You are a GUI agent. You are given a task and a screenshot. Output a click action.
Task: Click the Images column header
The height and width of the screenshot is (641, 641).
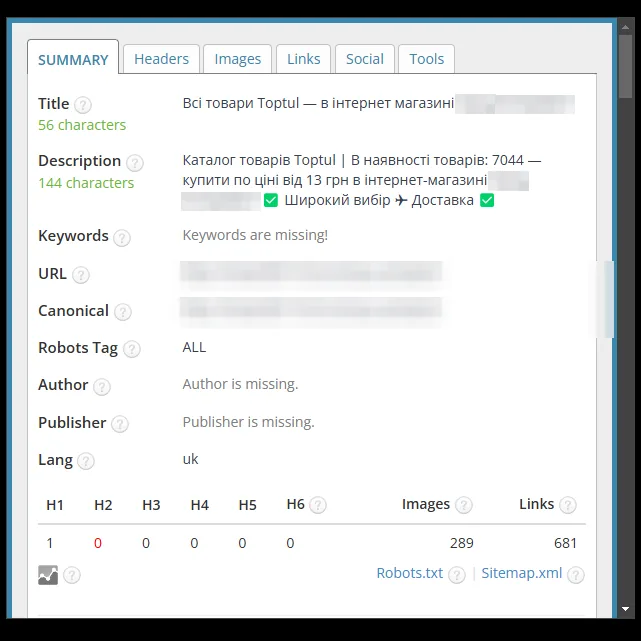click(426, 504)
